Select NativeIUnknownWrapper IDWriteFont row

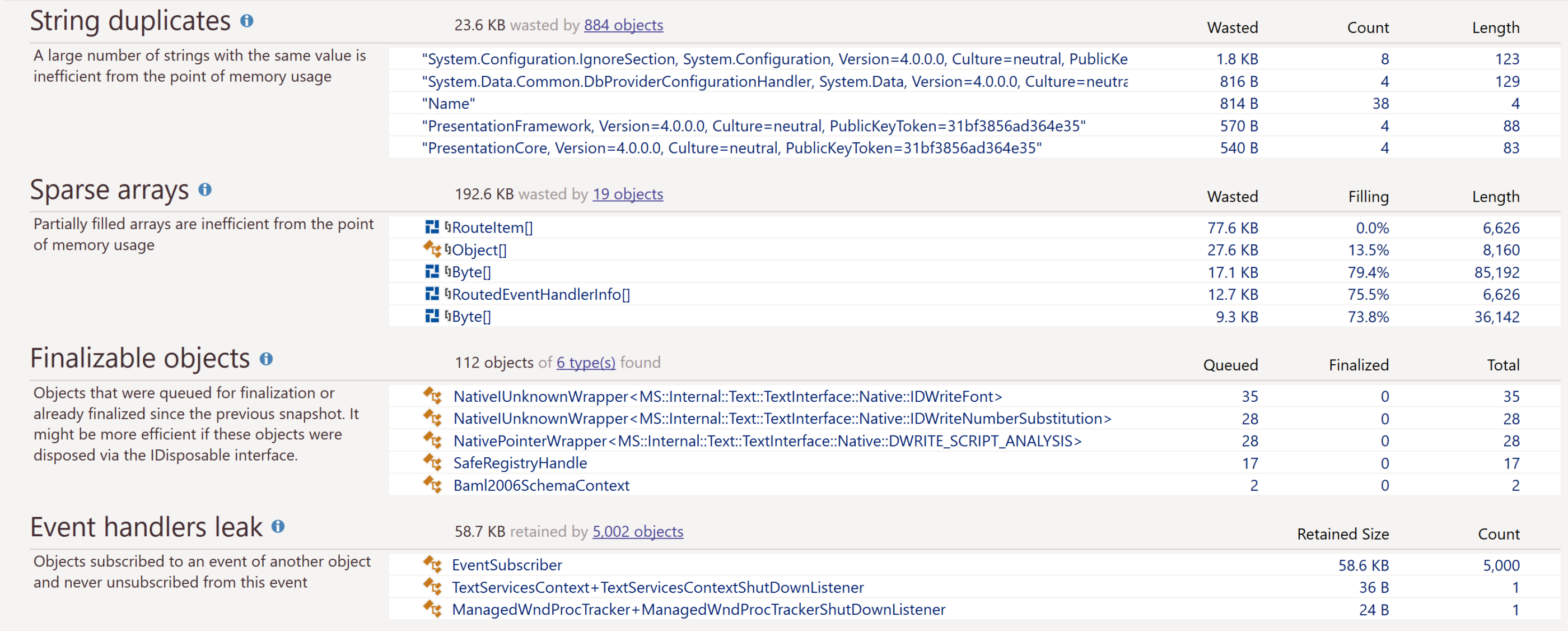[x=974, y=396]
